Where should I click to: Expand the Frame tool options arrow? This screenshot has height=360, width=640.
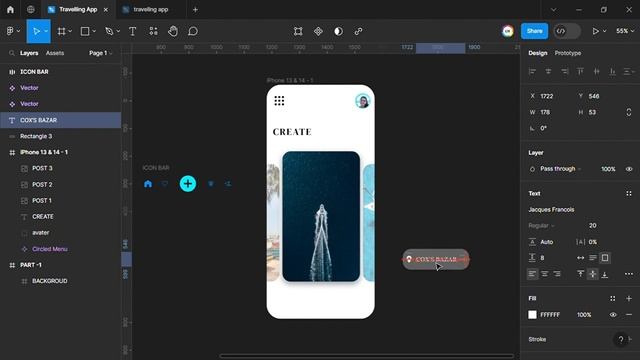pyautogui.click(x=70, y=31)
